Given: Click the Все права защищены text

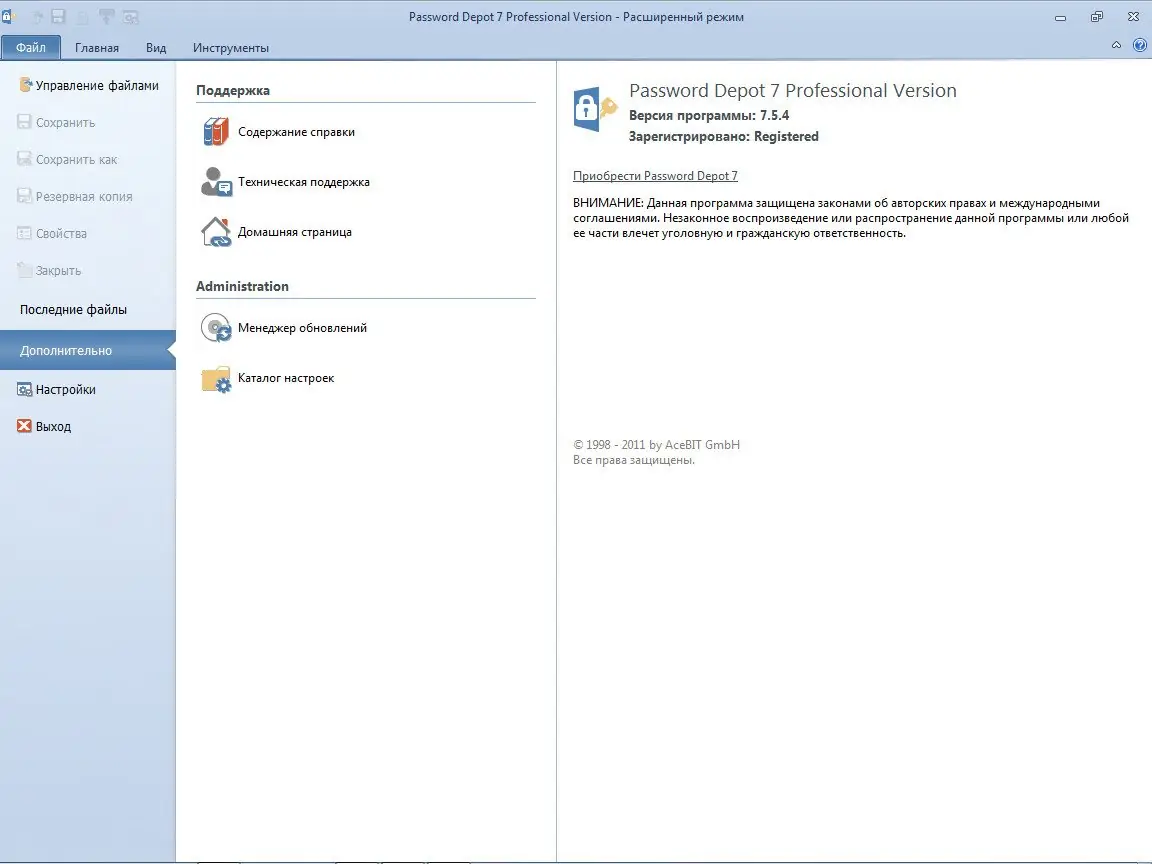Looking at the screenshot, I should [633, 461].
